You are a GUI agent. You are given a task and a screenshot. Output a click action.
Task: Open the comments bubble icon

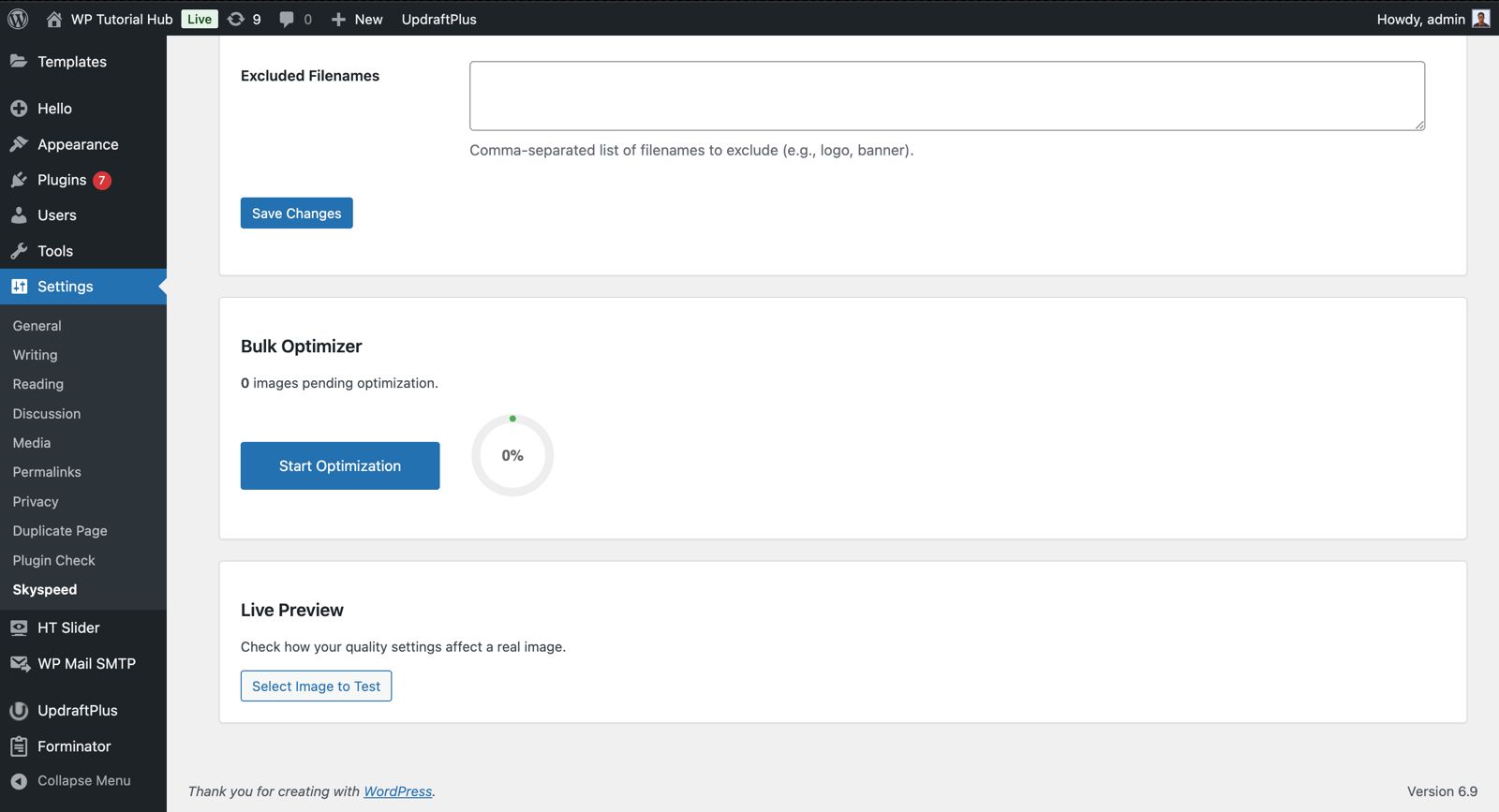point(287,19)
